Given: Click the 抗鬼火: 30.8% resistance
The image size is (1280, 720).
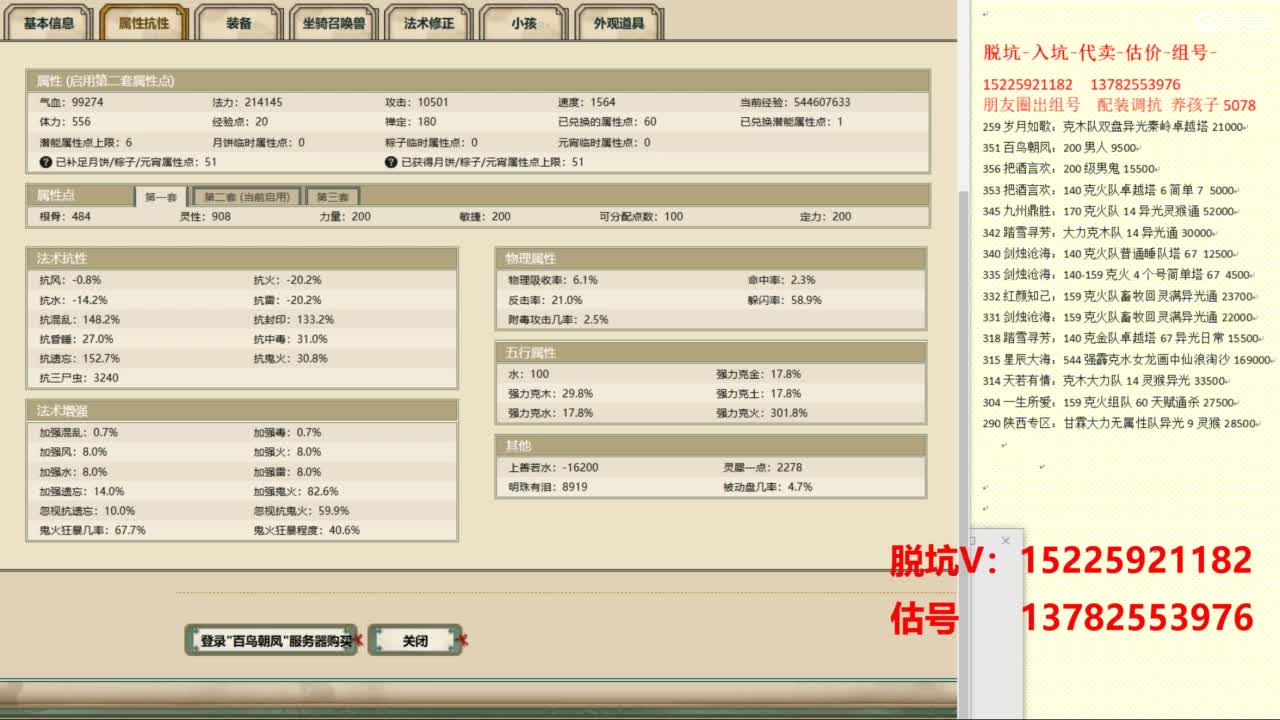Looking at the screenshot, I should [x=290, y=358].
